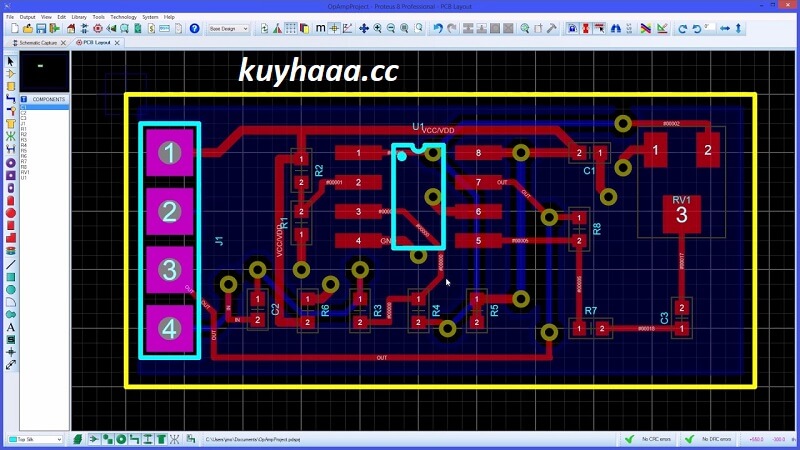
Task: Open the Technology menu
Action: click(x=123, y=17)
